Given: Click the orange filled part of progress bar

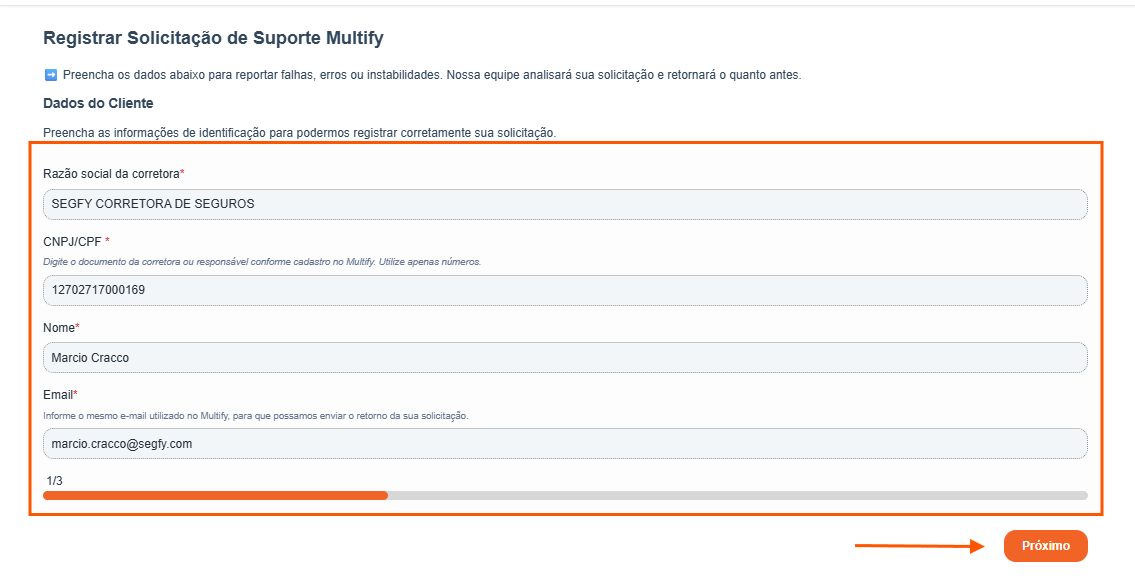Looking at the screenshot, I should click(x=215, y=495).
